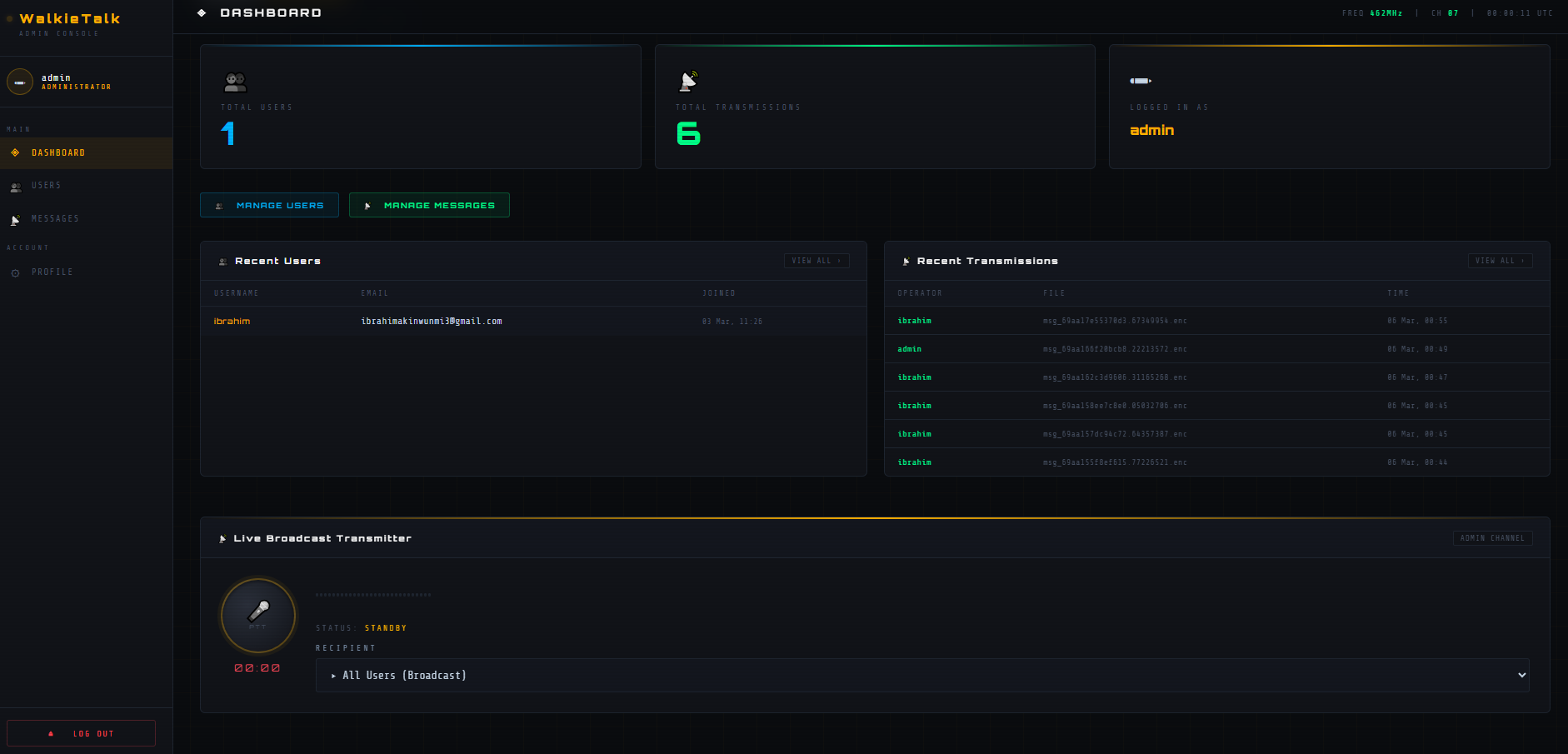Click the admin name in Logged In As card
This screenshot has height=754, width=1568.
pos(1152,130)
